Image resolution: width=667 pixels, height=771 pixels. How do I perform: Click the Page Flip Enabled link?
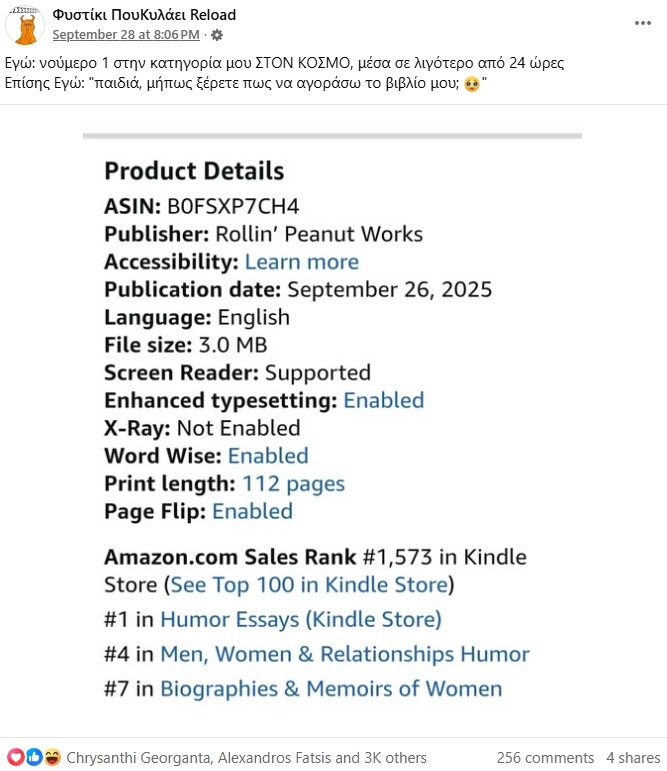pos(252,511)
